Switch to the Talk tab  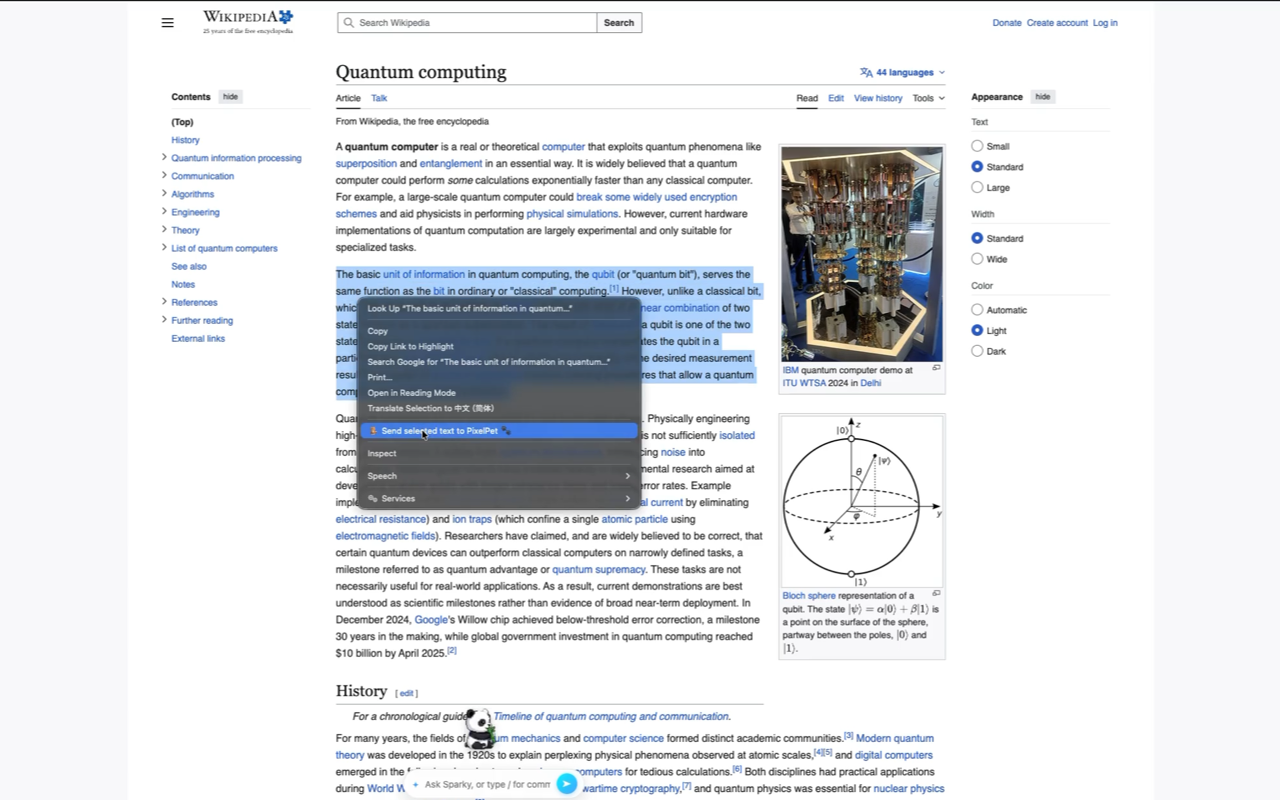coord(379,98)
